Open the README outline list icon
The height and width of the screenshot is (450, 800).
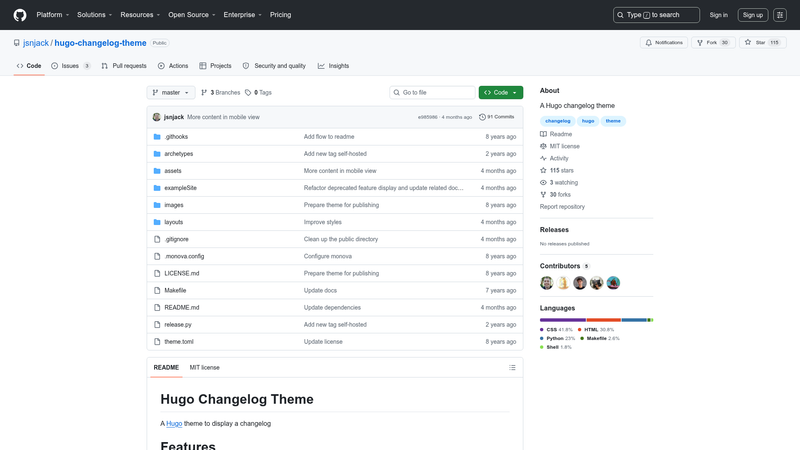(x=512, y=367)
